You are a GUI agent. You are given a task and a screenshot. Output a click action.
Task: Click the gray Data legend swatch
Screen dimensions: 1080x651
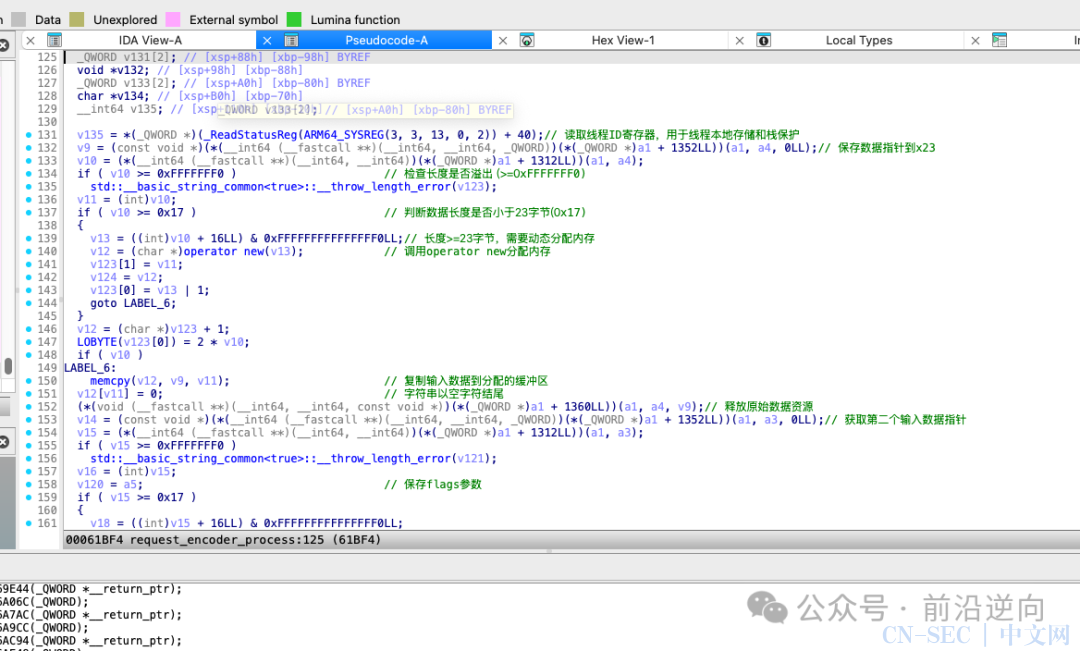pos(19,19)
